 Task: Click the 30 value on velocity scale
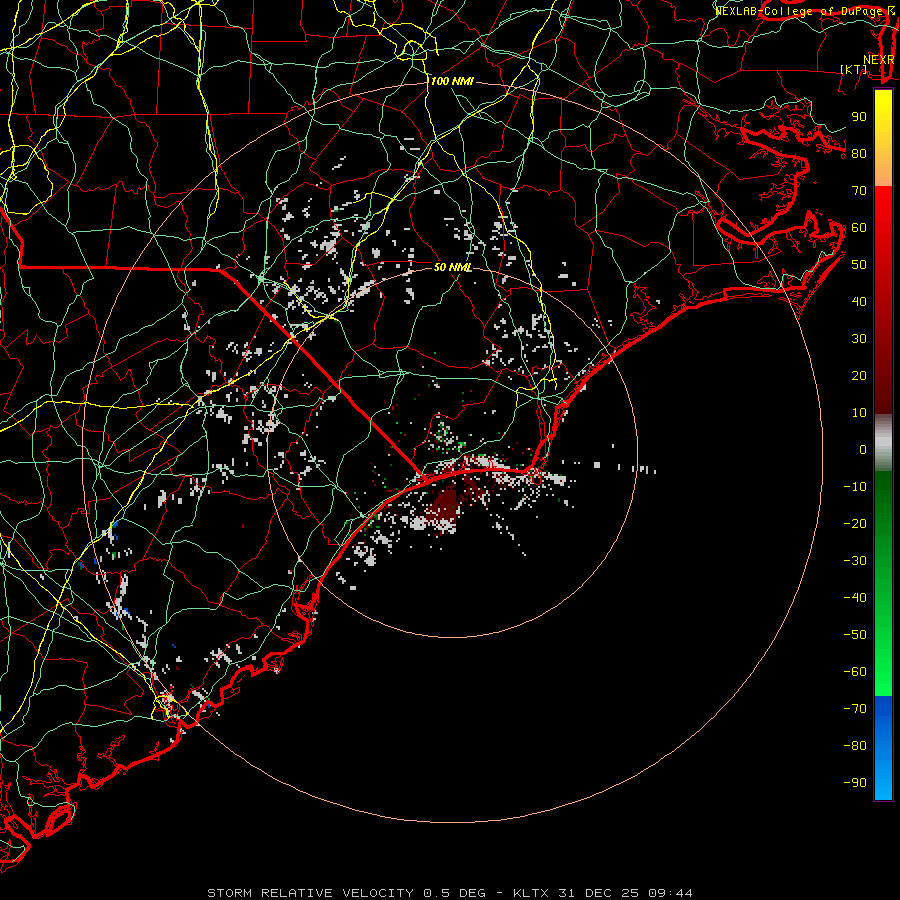pyautogui.click(x=859, y=339)
